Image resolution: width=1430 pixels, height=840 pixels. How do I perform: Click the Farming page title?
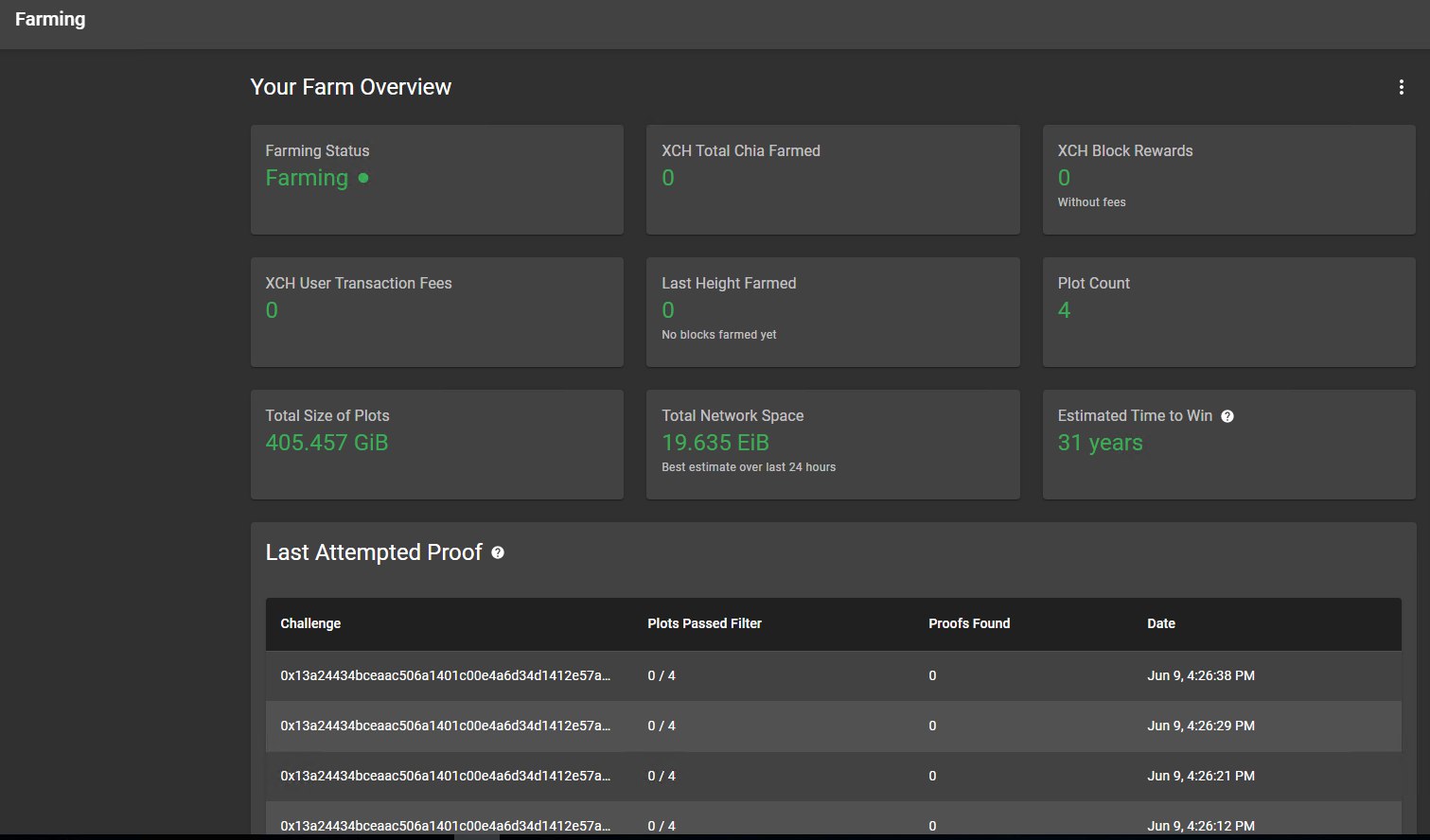(50, 19)
